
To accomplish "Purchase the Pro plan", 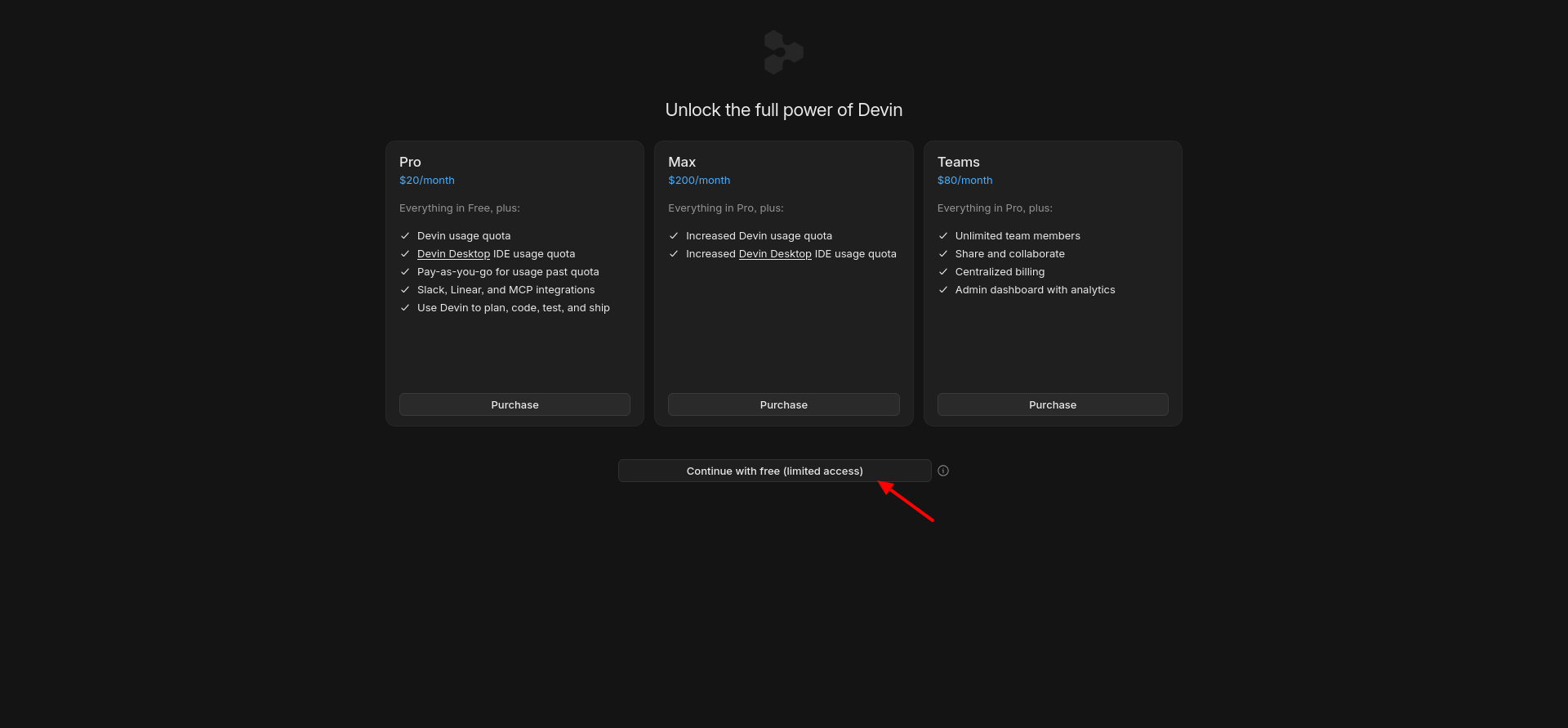I will tap(514, 404).
